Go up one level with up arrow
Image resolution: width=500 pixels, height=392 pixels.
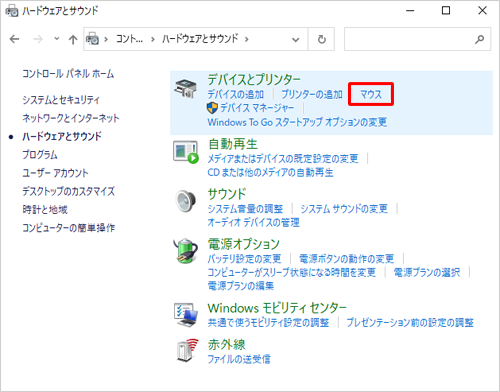coord(73,40)
